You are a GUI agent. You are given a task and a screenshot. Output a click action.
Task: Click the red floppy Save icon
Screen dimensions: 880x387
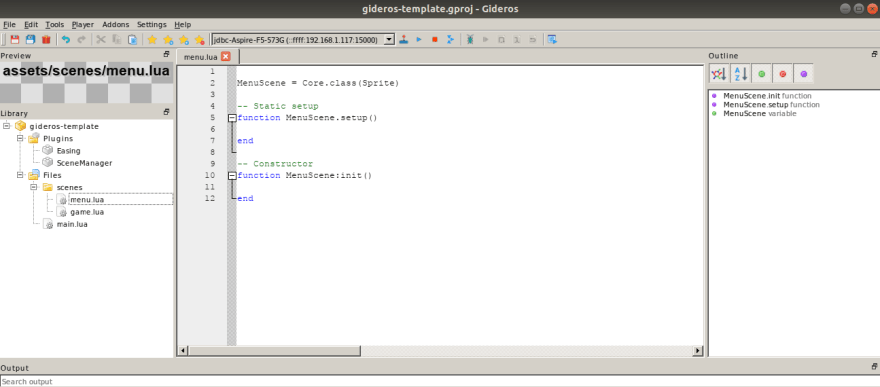tap(15, 40)
